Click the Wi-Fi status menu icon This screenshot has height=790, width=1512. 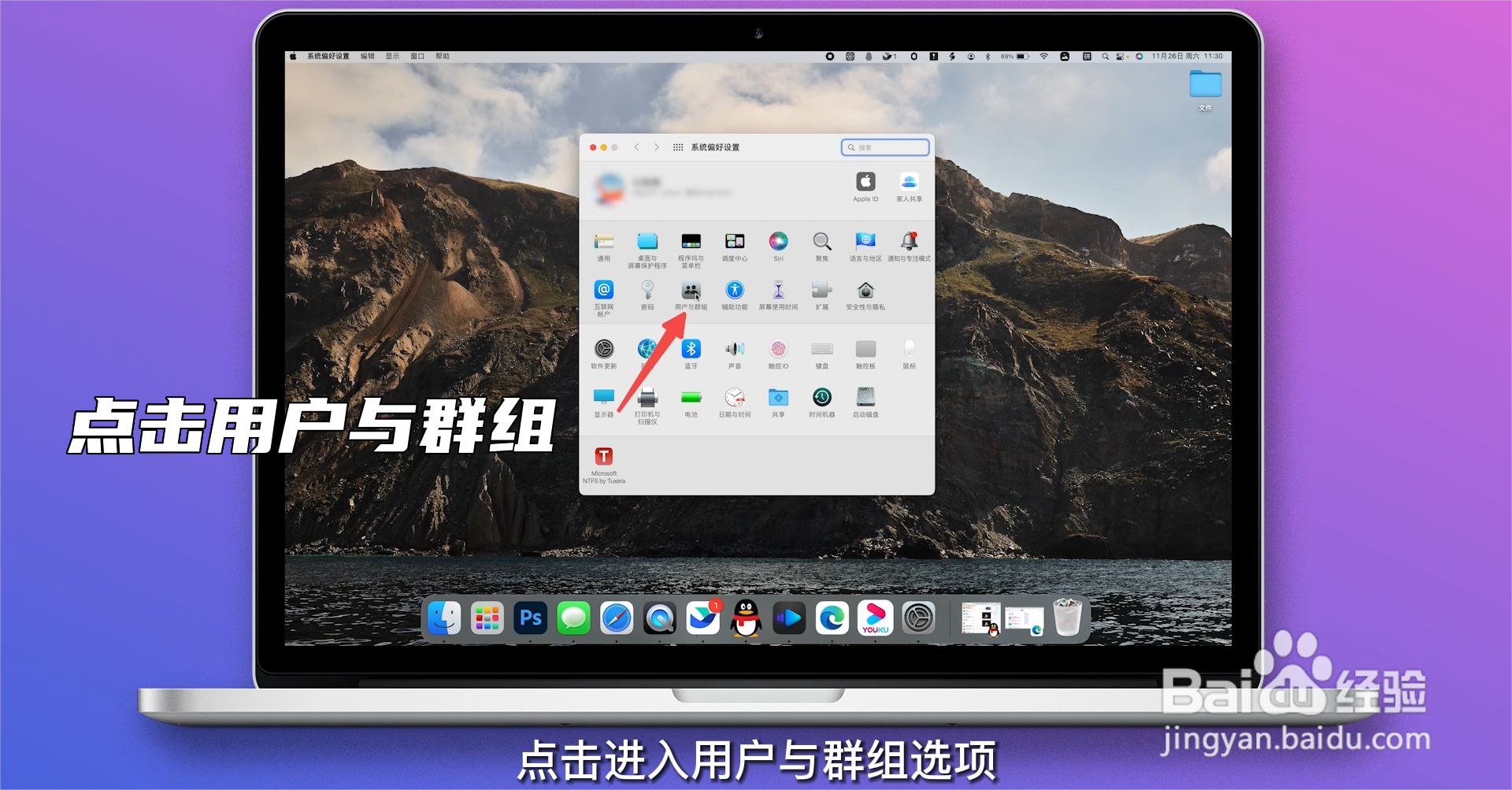tap(1042, 56)
